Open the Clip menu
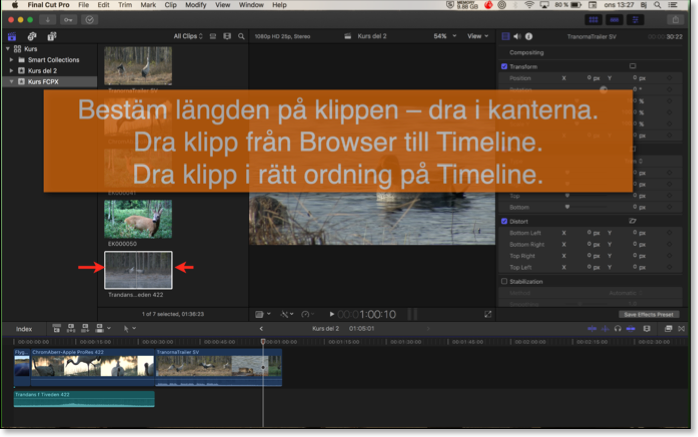The width and height of the screenshot is (698, 437). (x=170, y=5)
